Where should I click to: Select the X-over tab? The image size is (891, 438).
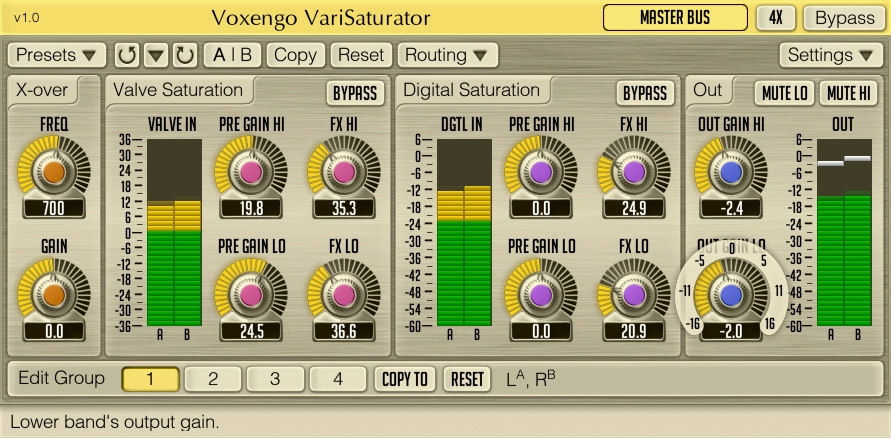pos(42,90)
